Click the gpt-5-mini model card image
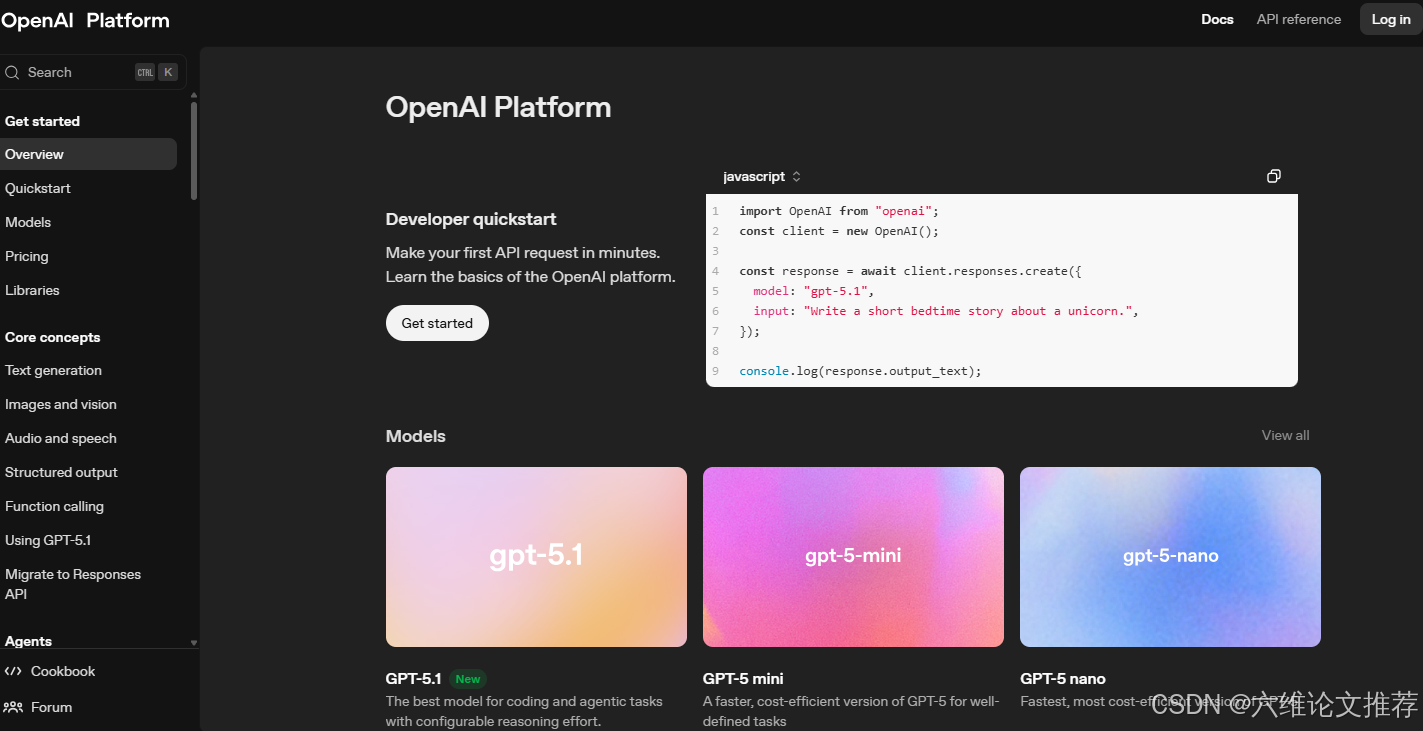1423x731 pixels. [853, 557]
